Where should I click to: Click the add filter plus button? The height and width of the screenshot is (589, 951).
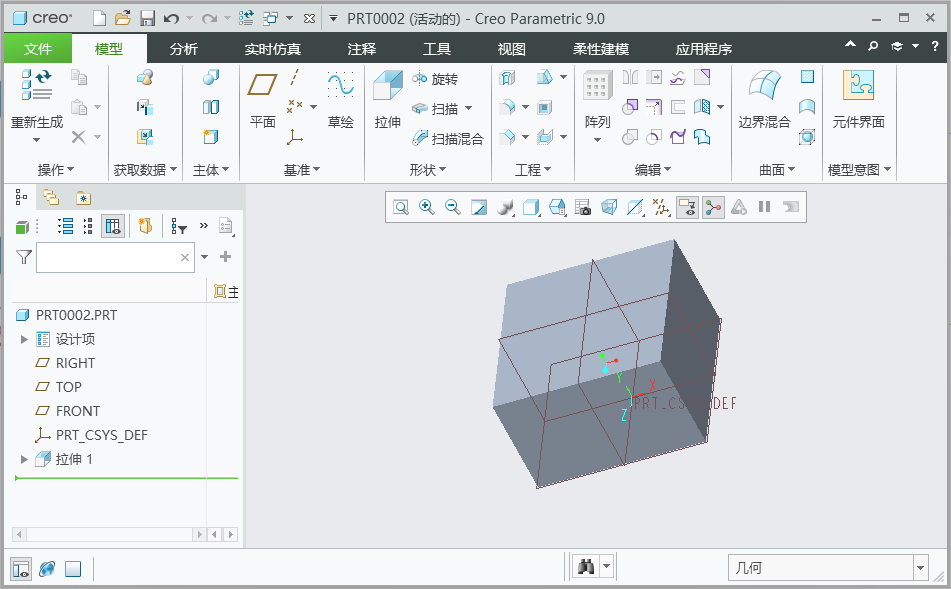(x=226, y=257)
